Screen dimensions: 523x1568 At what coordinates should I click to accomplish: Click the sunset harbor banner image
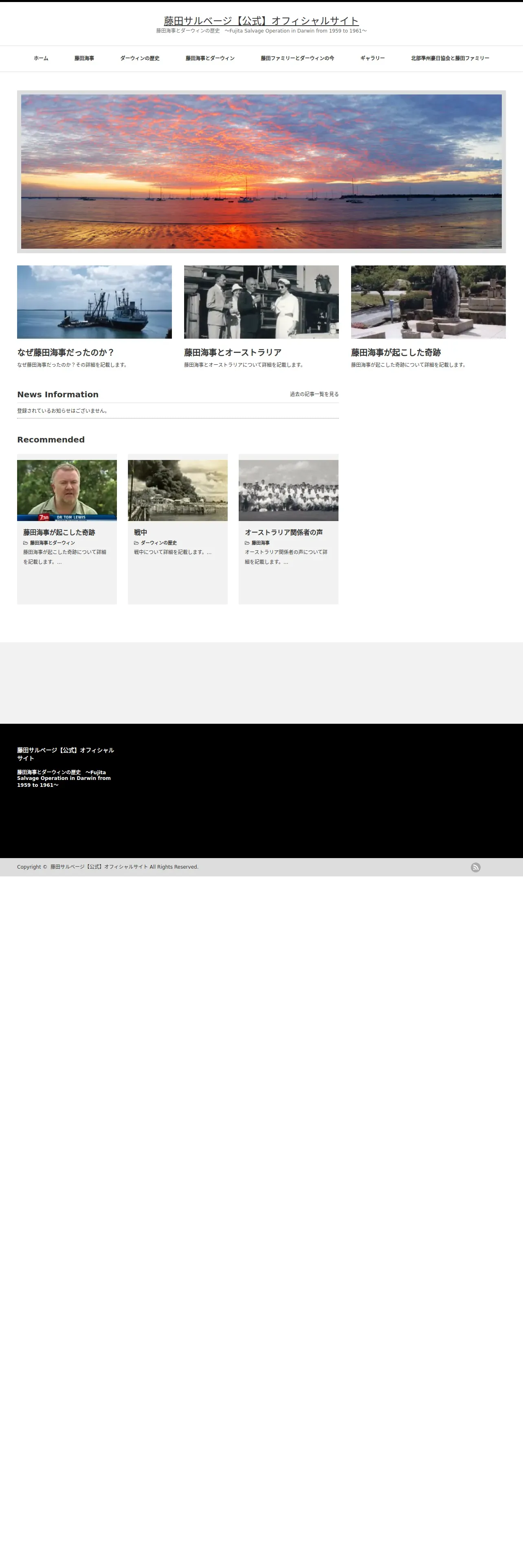point(261,172)
